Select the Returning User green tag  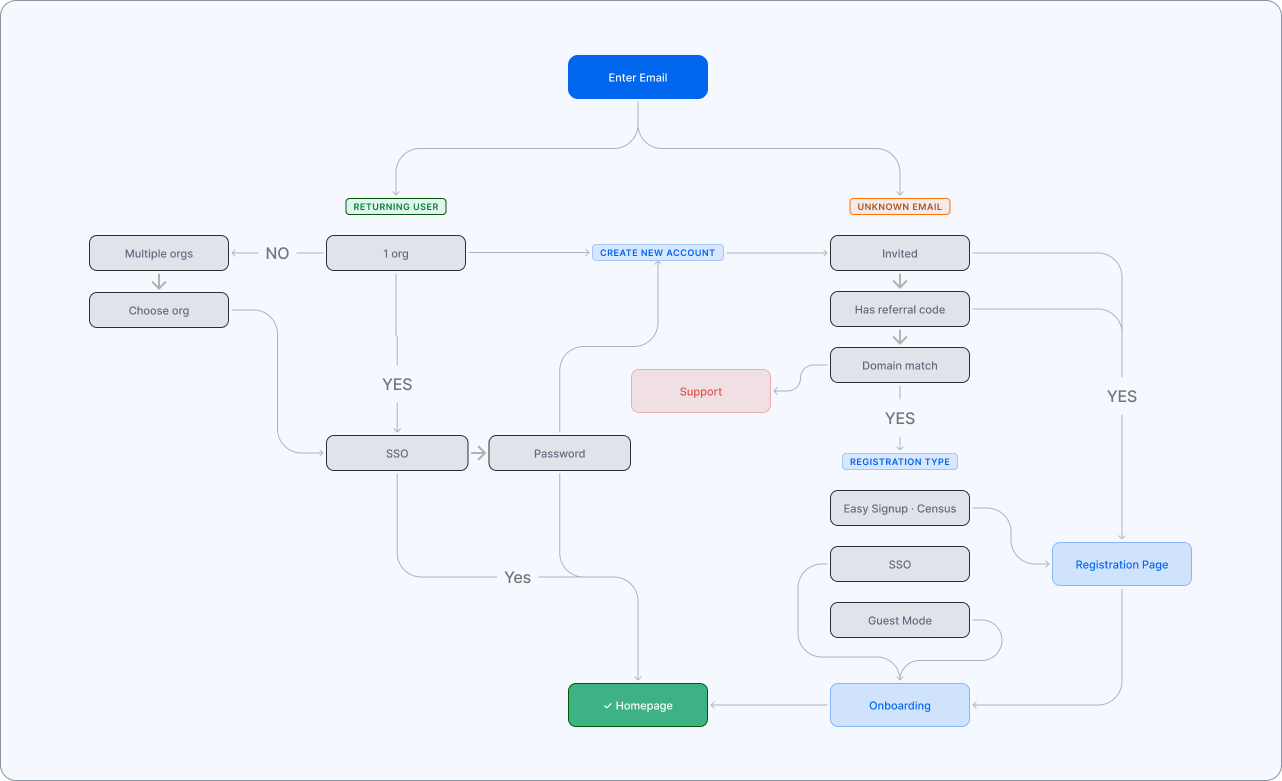[x=397, y=207]
